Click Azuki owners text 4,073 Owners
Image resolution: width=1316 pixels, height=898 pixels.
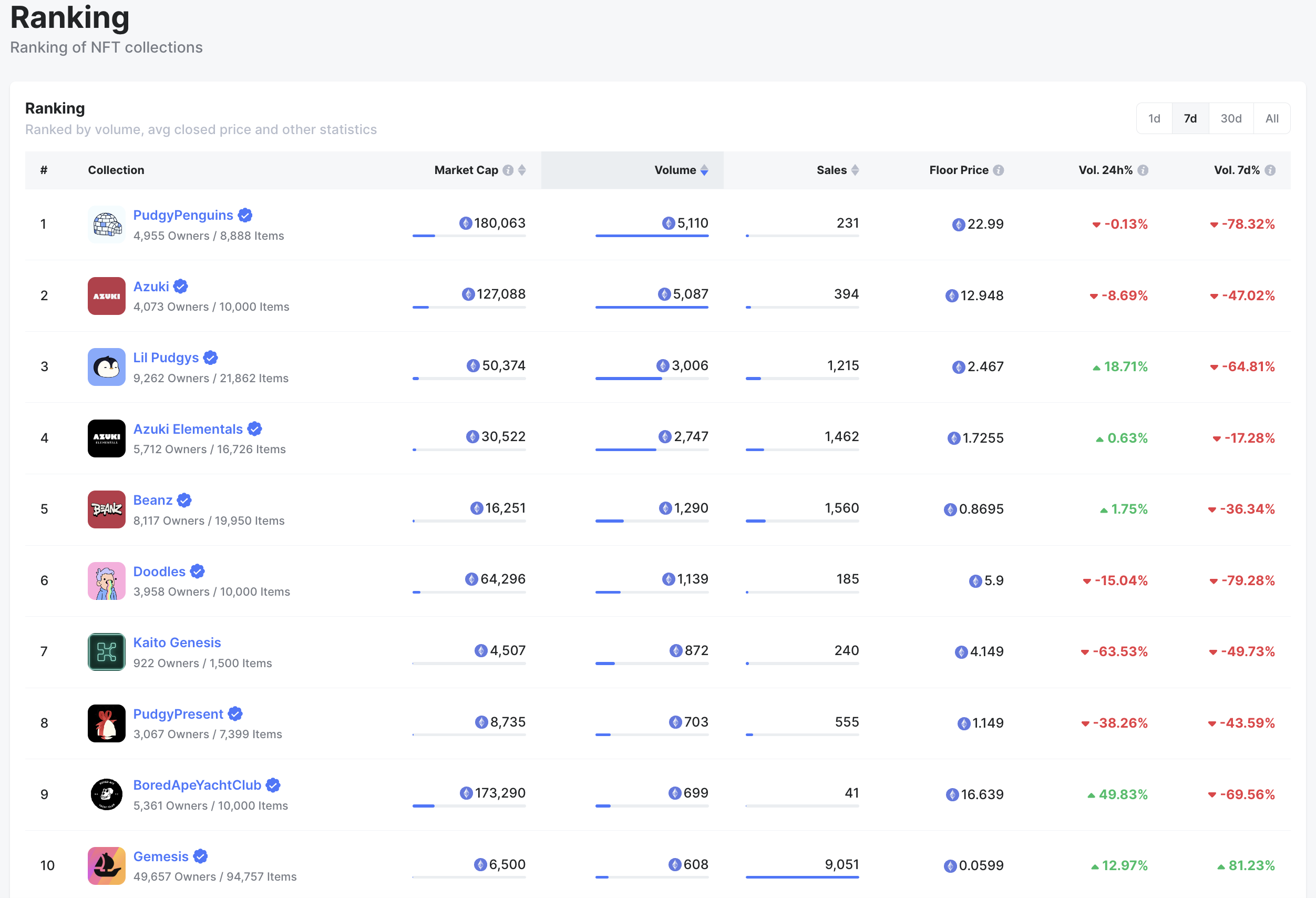pos(171,307)
